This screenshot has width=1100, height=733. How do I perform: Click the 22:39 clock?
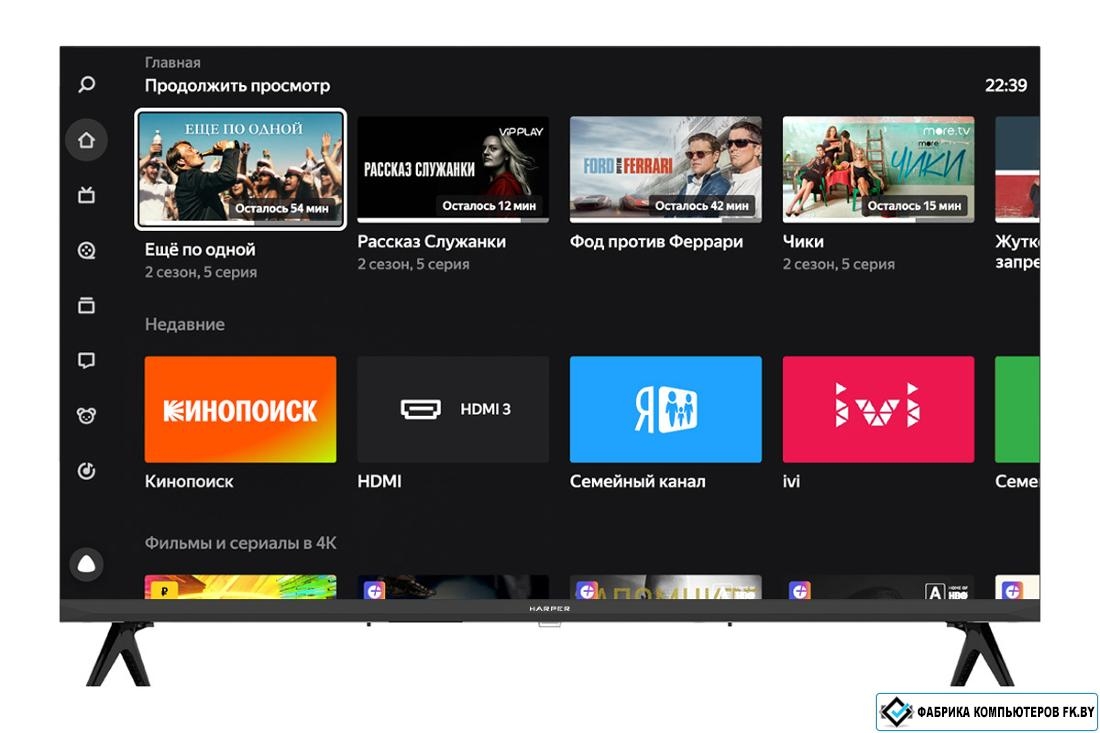[1006, 86]
